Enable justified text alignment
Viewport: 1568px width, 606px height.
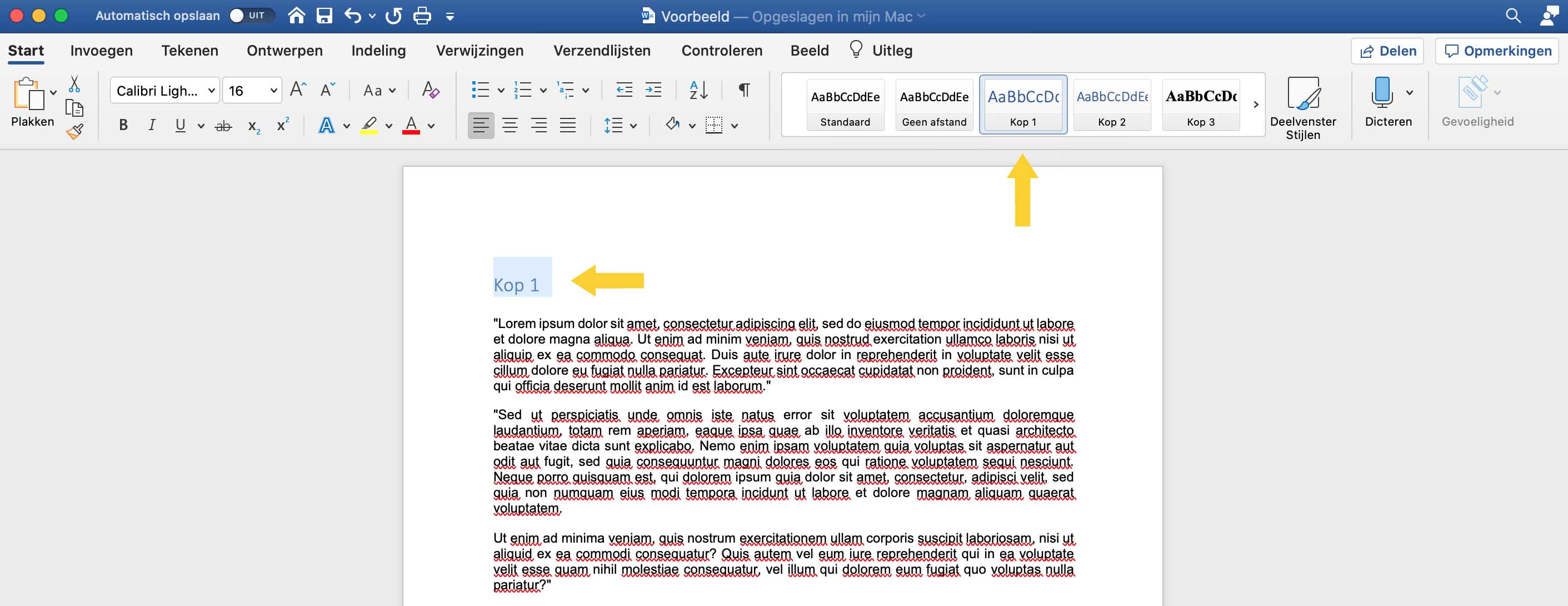pos(568,125)
